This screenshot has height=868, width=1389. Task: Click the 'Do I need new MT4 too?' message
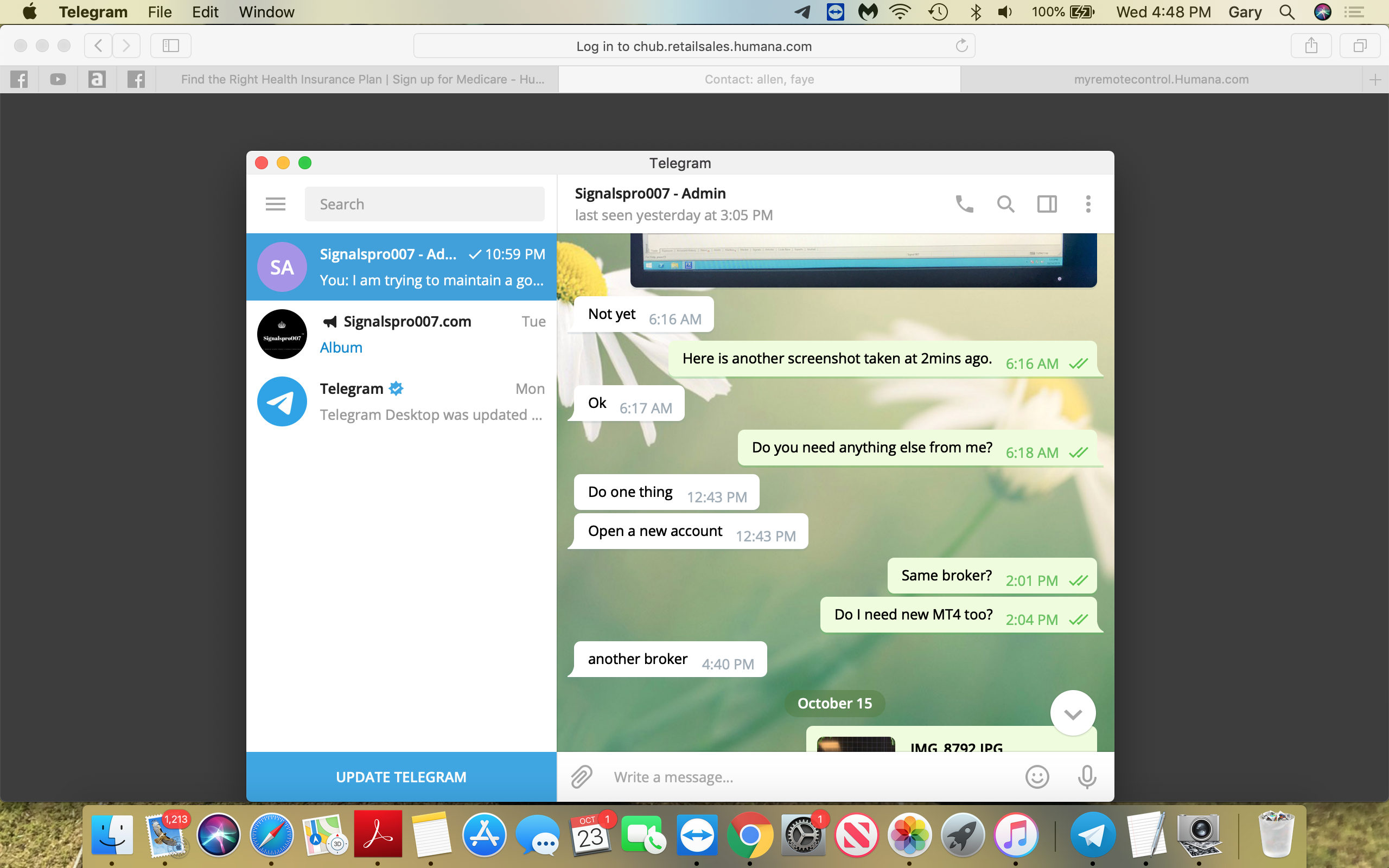tap(959, 615)
